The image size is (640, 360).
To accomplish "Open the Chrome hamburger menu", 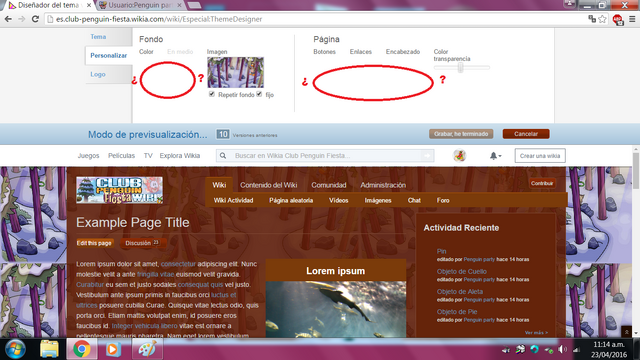I will (632, 19).
